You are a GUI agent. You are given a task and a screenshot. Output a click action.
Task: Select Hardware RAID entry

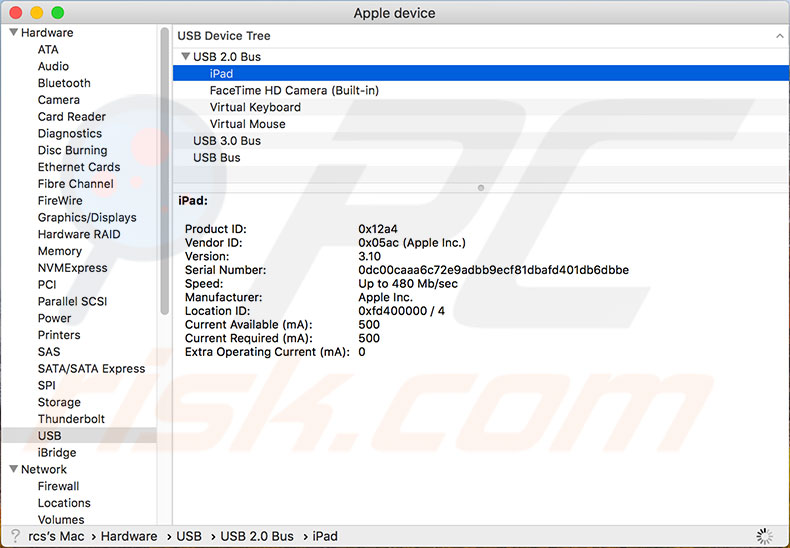79,234
